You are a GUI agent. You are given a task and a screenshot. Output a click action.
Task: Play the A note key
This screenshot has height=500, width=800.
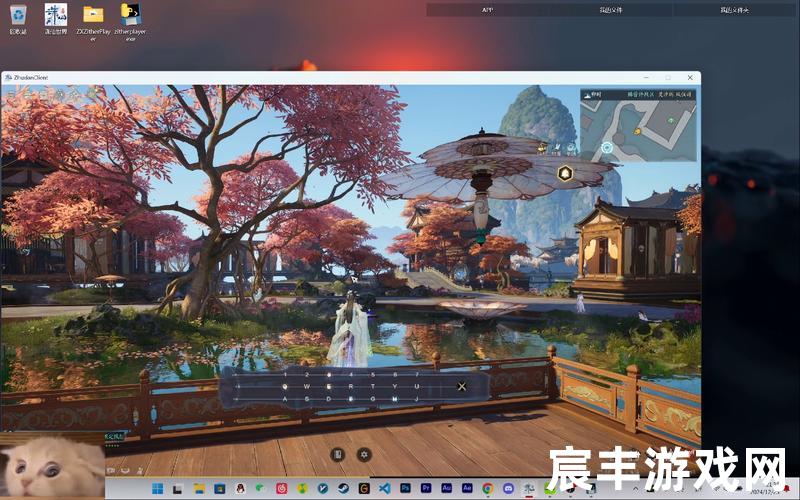pyautogui.click(x=285, y=399)
